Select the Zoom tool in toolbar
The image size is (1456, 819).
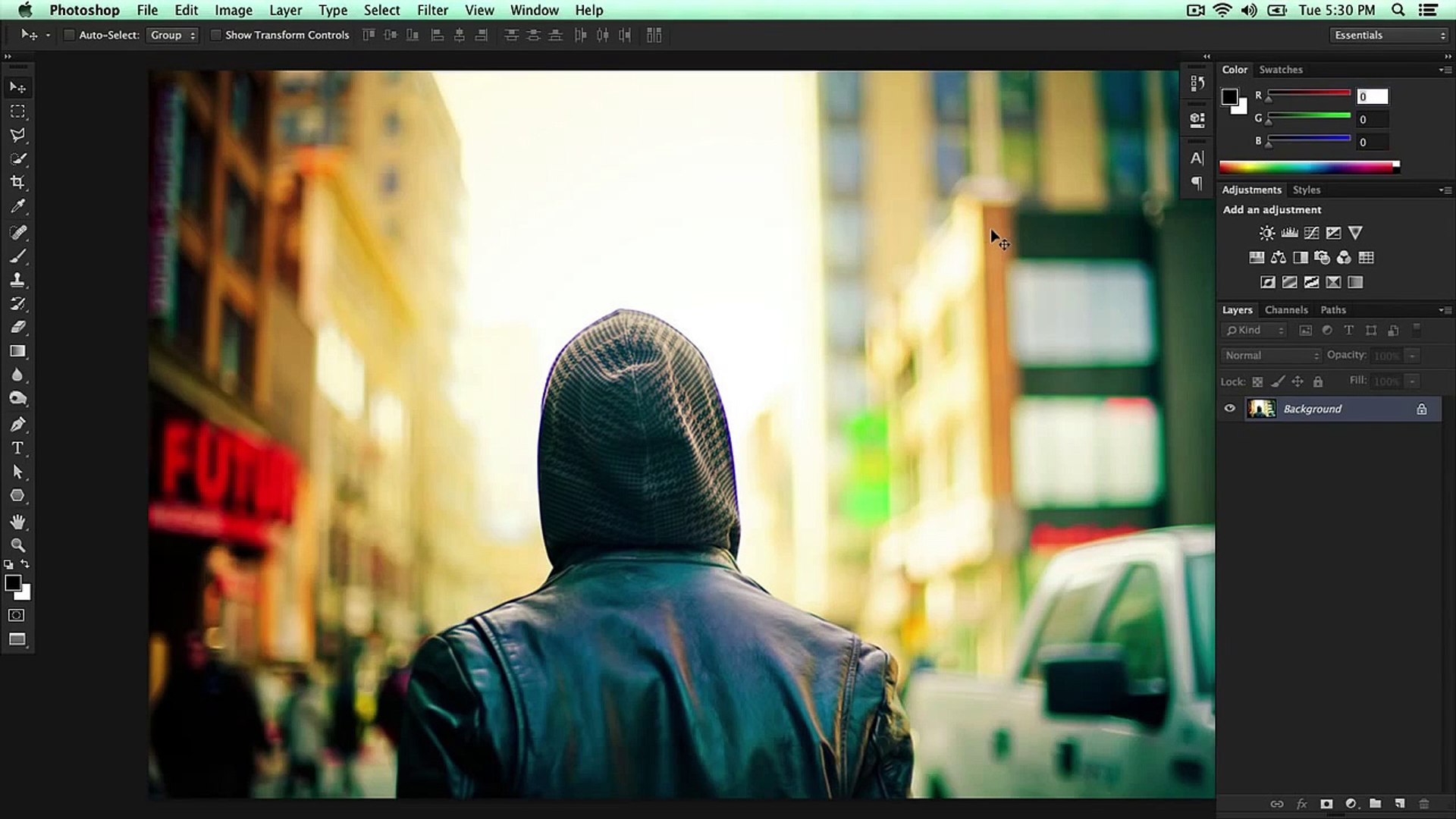pos(17,545)
